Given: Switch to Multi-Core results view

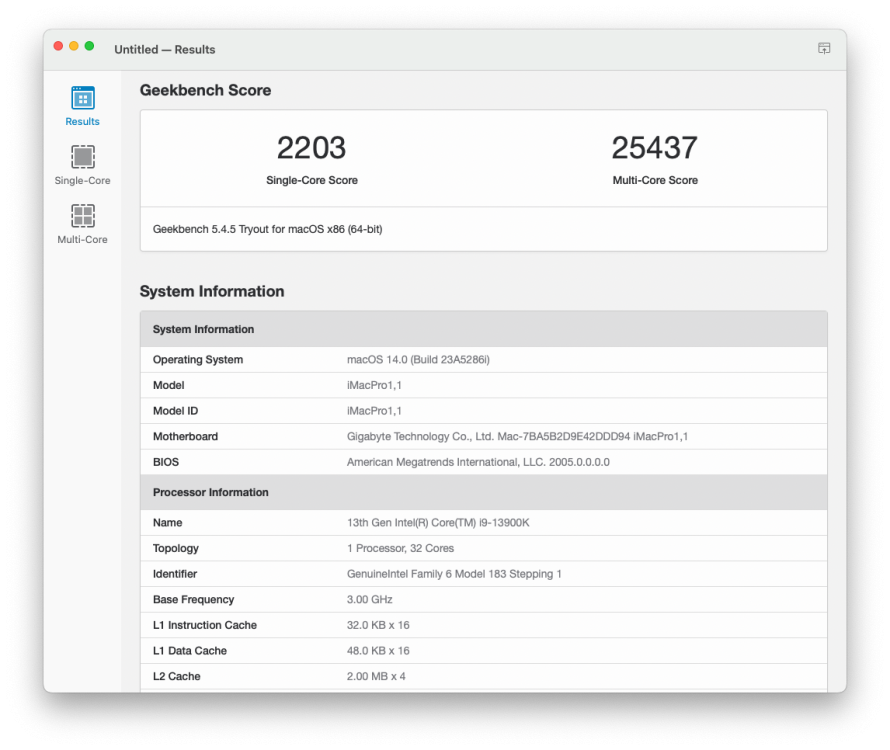Looking at the screenshot, I should pos(82,224).
